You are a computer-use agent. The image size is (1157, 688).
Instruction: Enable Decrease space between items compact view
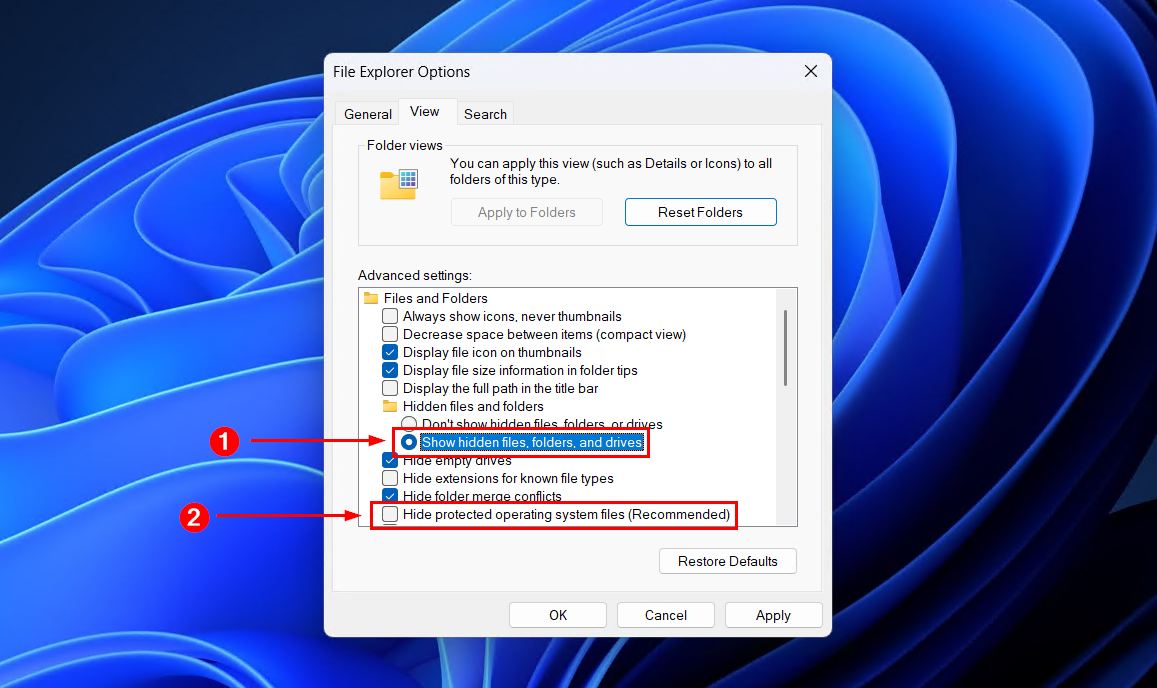click(390, 334)
